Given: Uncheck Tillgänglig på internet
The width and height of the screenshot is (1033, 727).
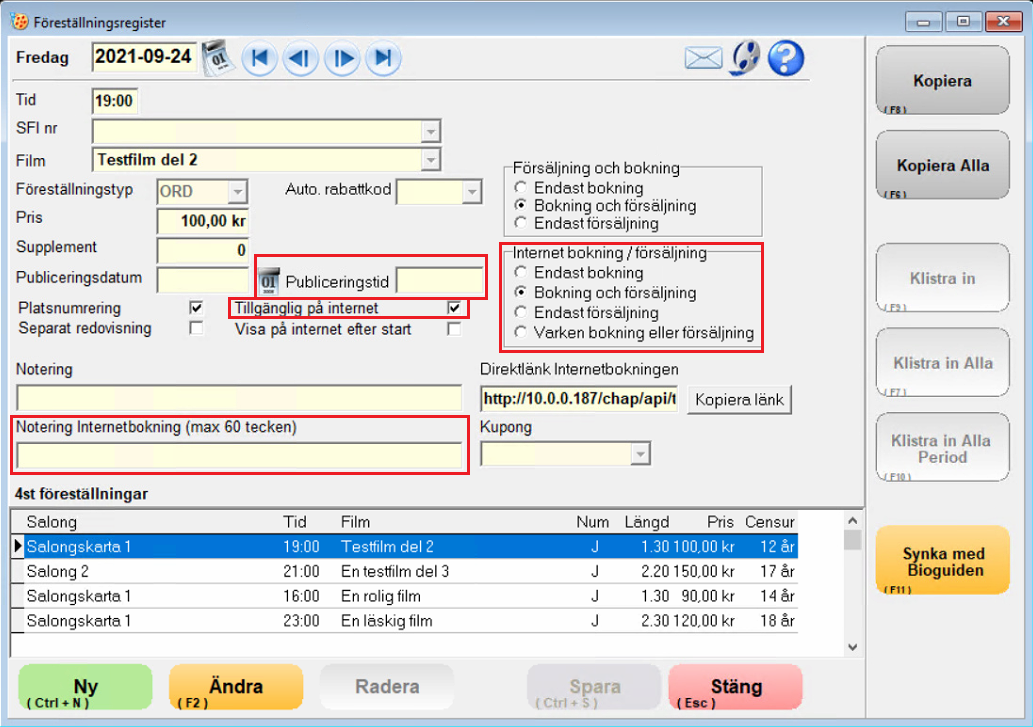Looking at the screenshot, I should tap(455, 308).
